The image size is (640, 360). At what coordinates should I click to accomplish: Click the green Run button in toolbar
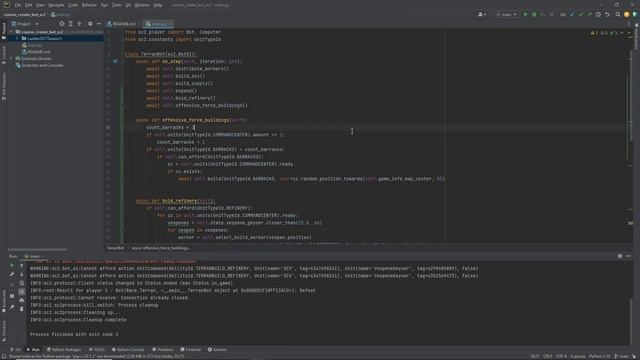click(525, 14)
